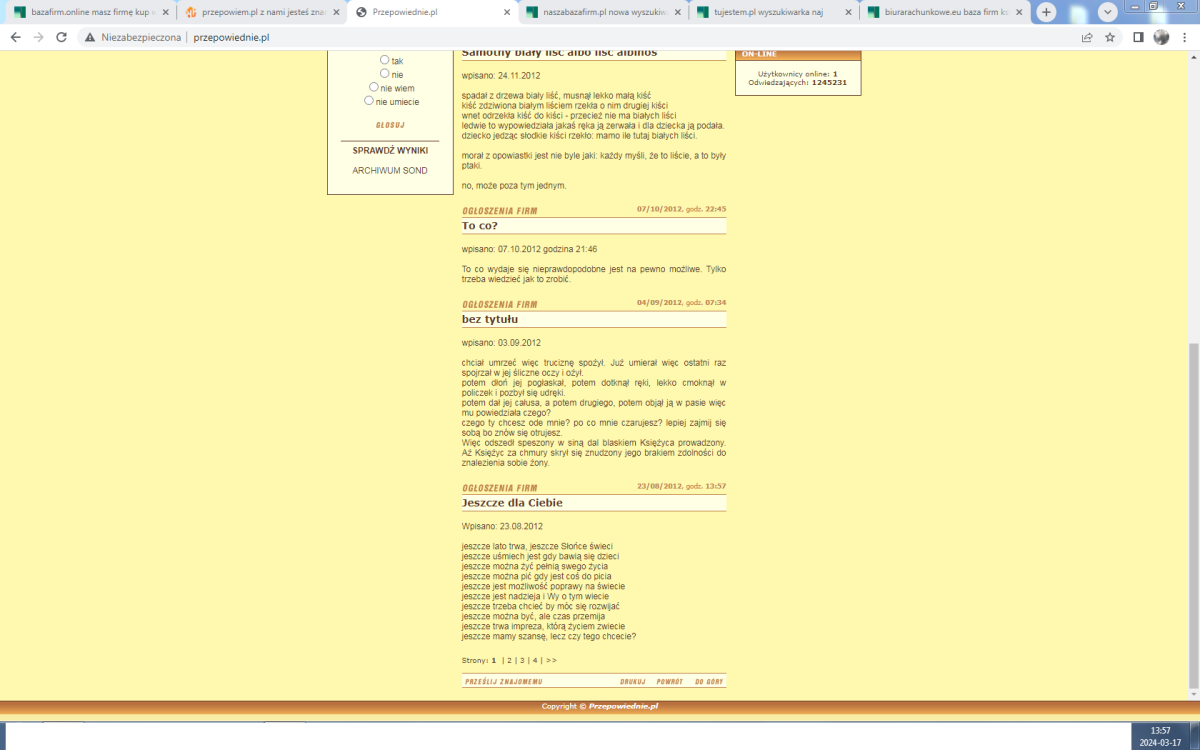Click the browser back arrow
Image resolution: width=1200 pixels, height=750 pixels.
click(15, 37)
